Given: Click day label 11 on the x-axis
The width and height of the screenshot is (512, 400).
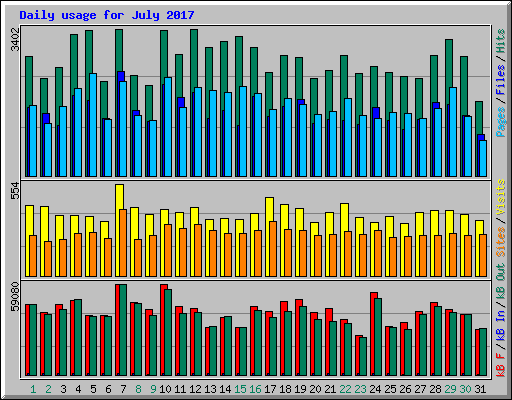Looking at the screenshot, I should (180, 389).
